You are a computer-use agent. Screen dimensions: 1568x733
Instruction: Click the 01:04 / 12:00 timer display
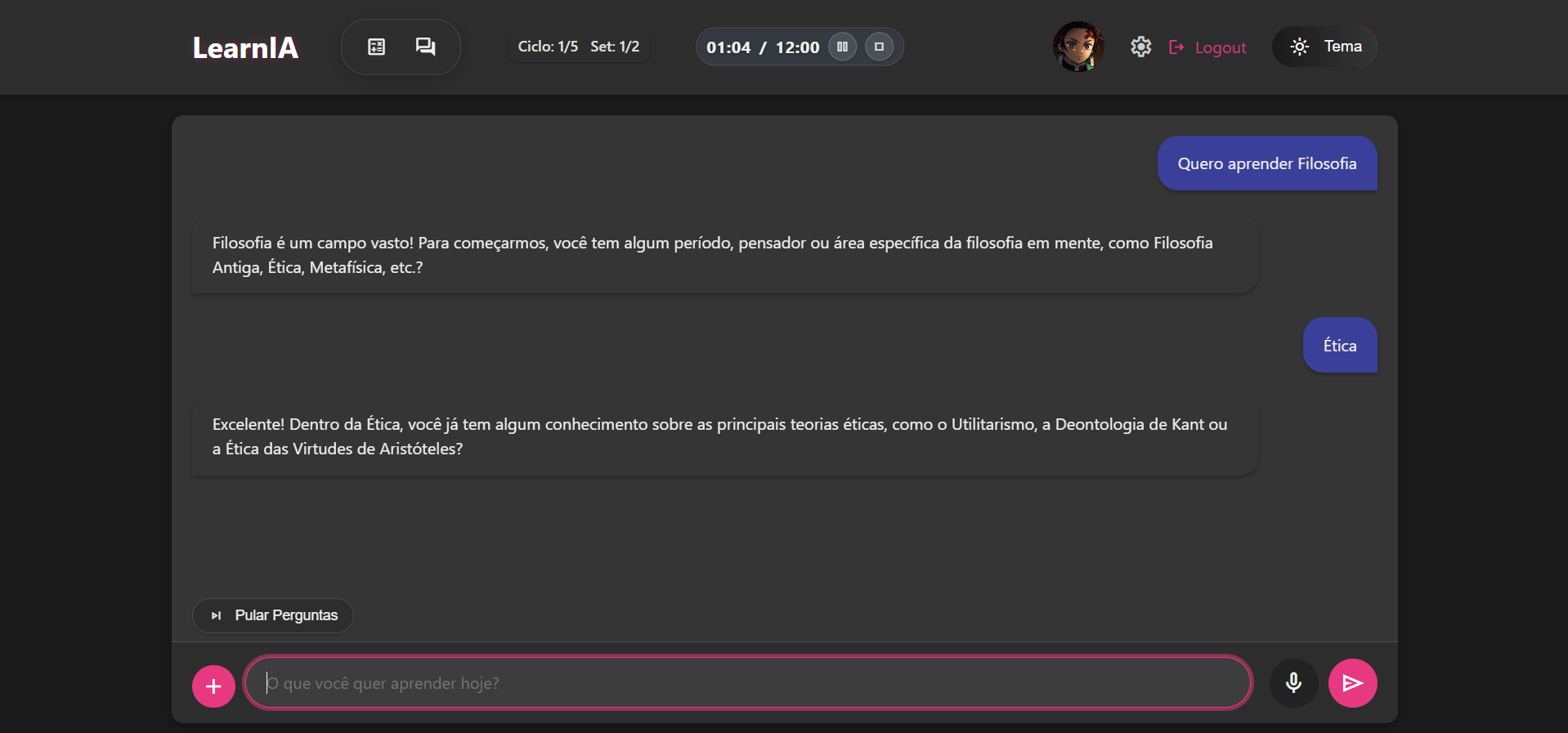pos(762,47)
